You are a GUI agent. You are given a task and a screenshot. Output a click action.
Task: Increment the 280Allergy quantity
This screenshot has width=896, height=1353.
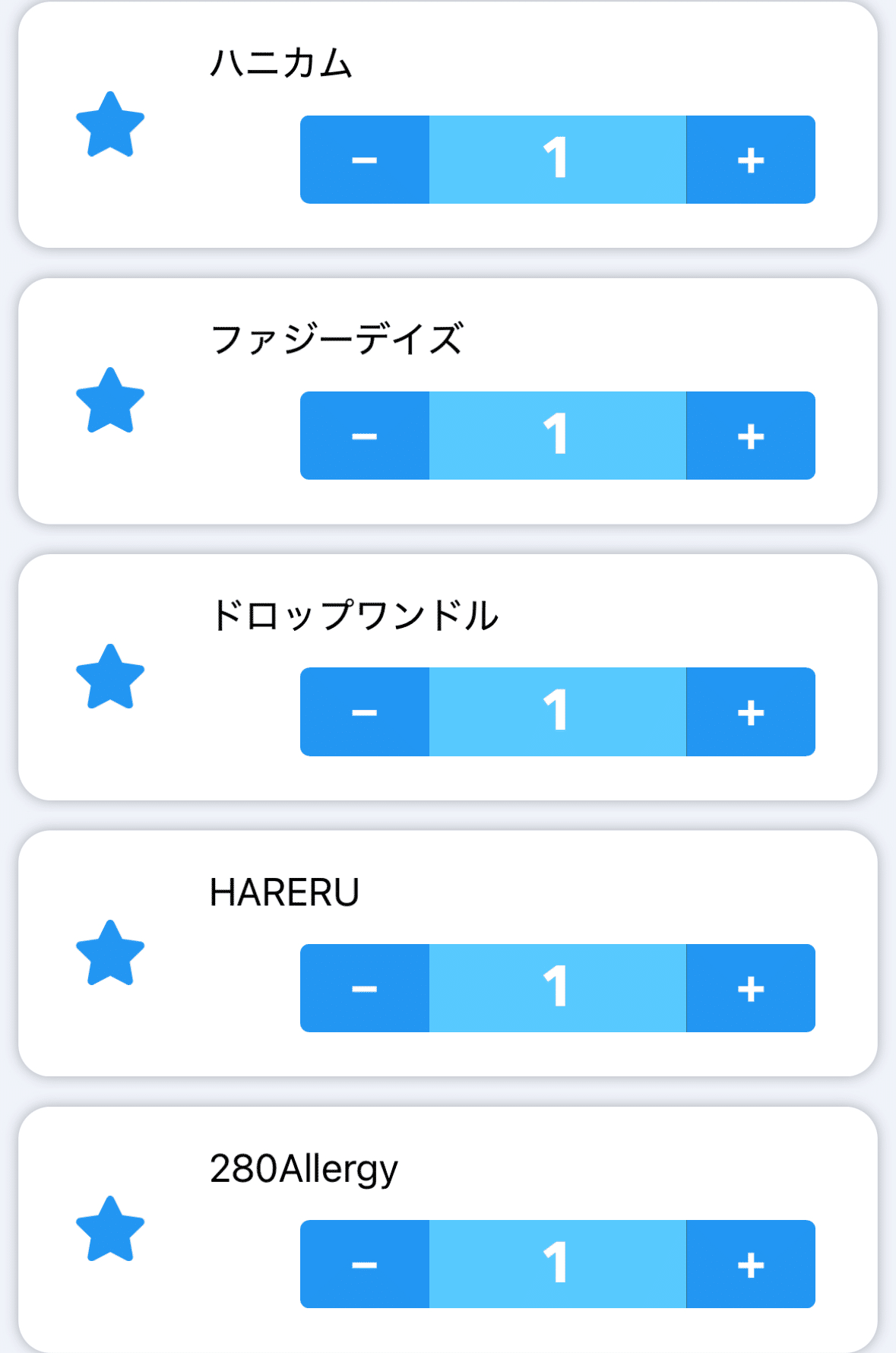coord(751,1264)
